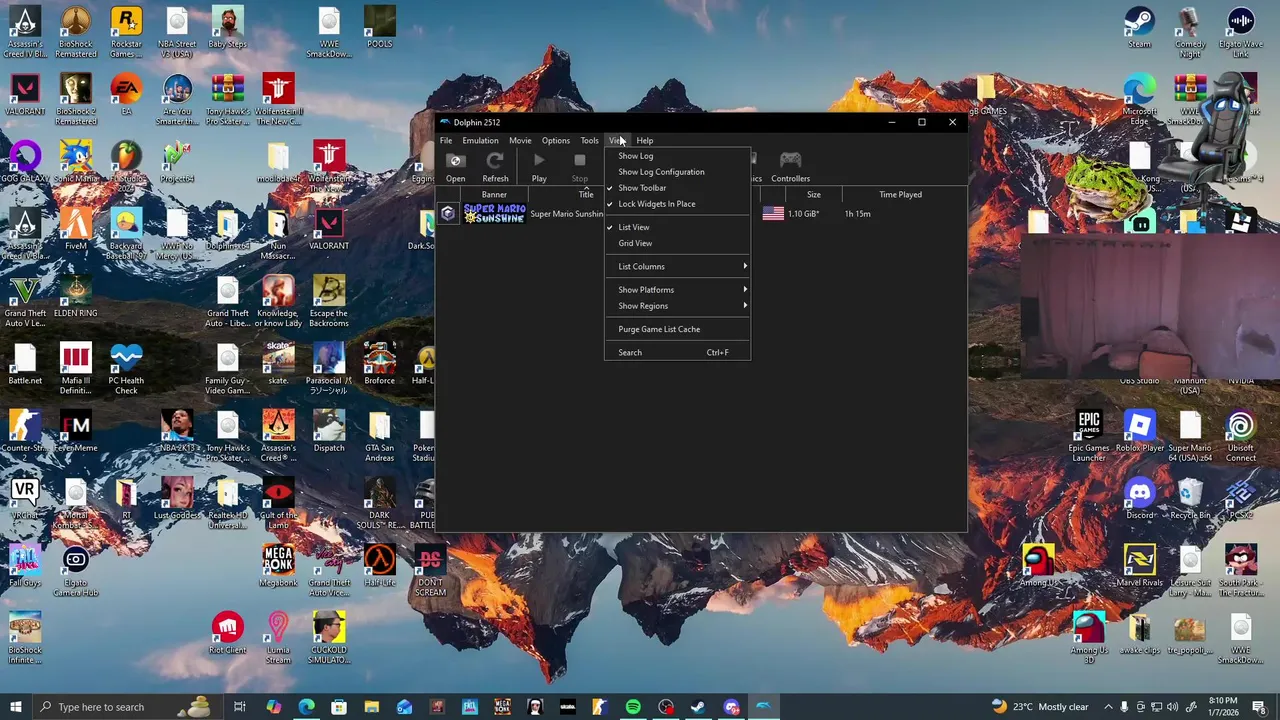Expand the List Columns submenu
The width and height of the screenshot is (1280, 720).
tap(677, 267)
